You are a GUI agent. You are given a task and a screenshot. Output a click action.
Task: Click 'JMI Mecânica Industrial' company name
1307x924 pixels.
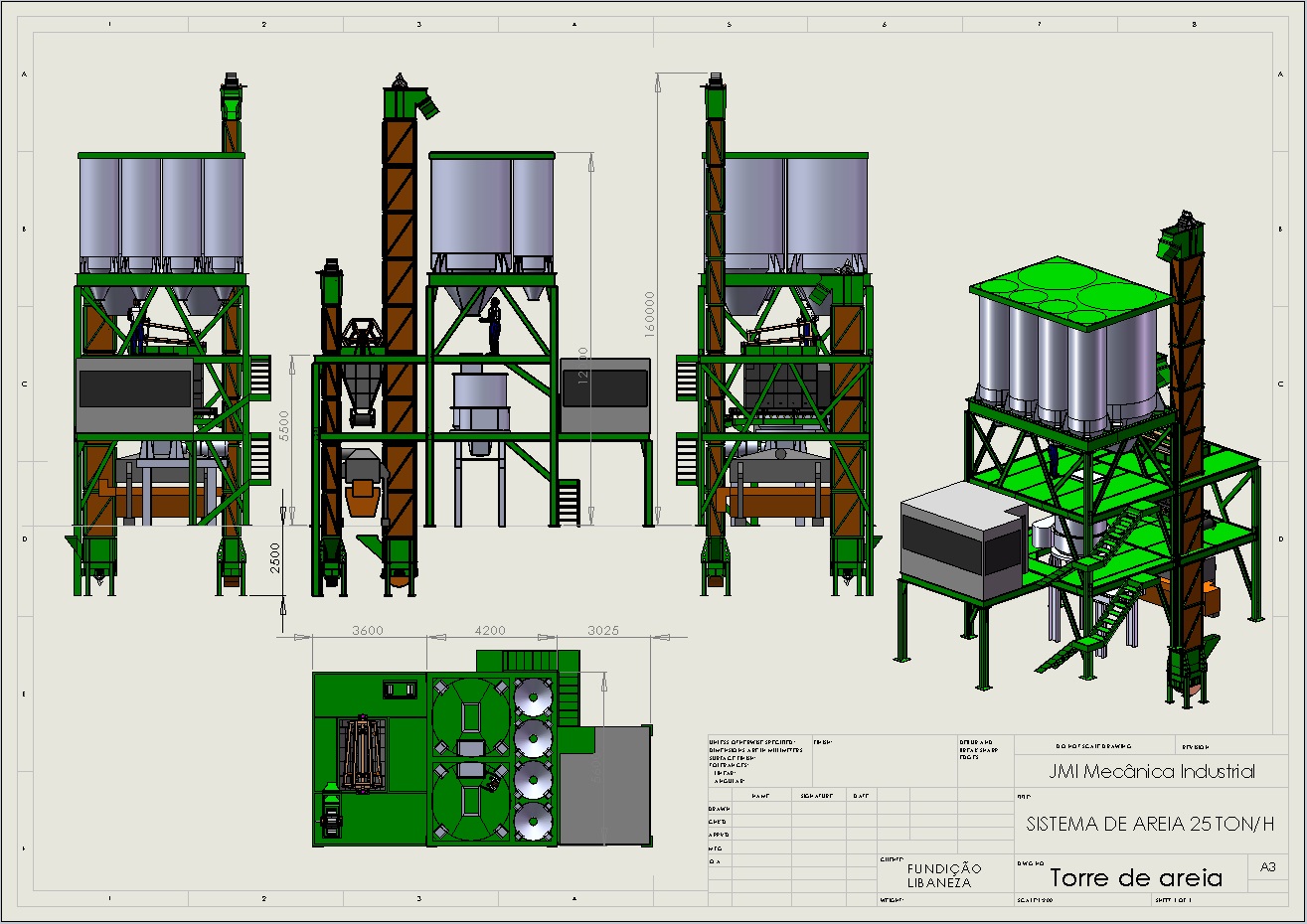(x=1151, y=771)
